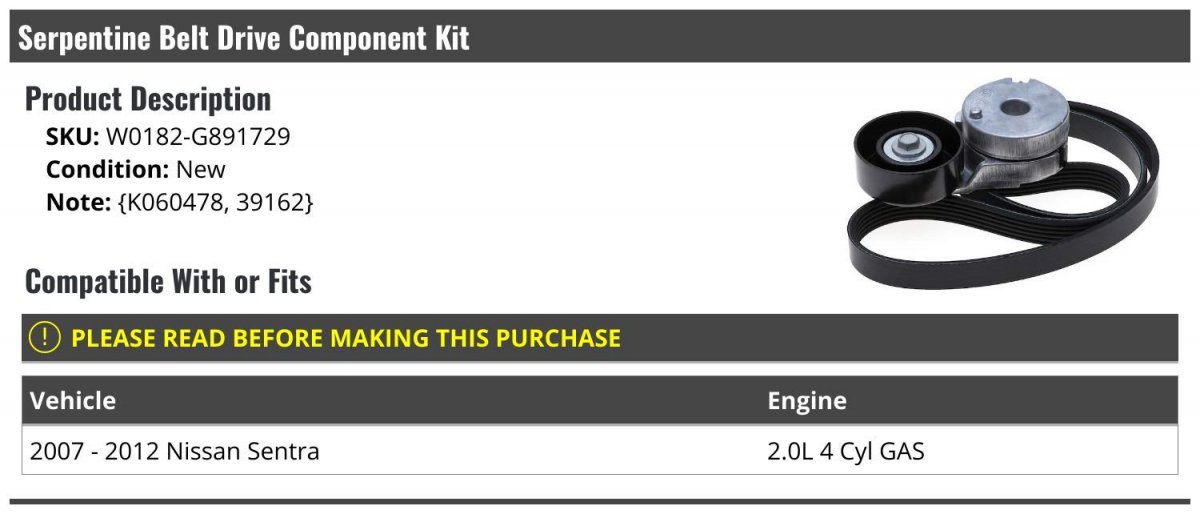Viewport: 1200px width, 514px height.
Task: Click the Note part numbers K060478, 39162
Action: tap(216, 201)
